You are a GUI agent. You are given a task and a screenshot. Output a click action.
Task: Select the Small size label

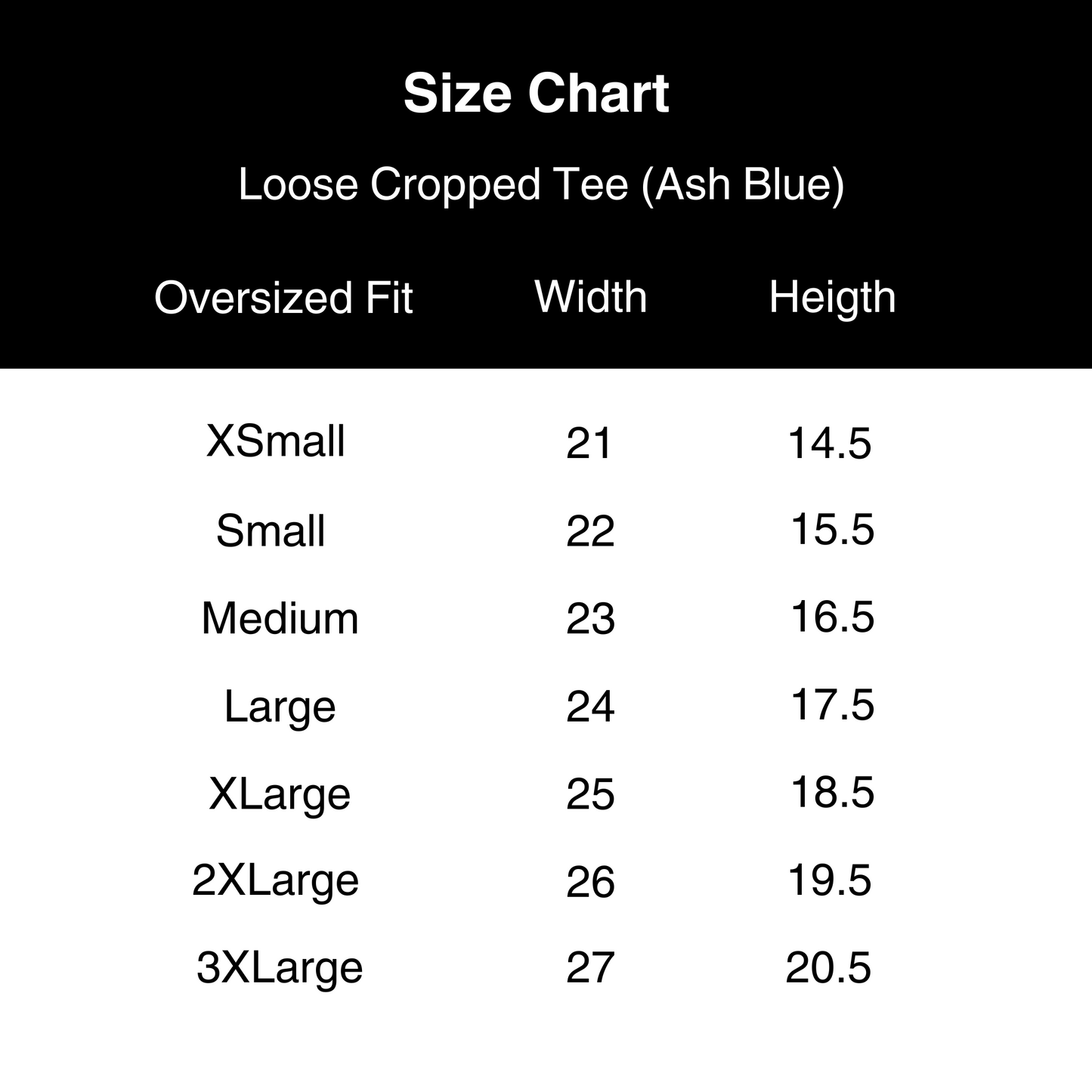[x=271, y=531]
